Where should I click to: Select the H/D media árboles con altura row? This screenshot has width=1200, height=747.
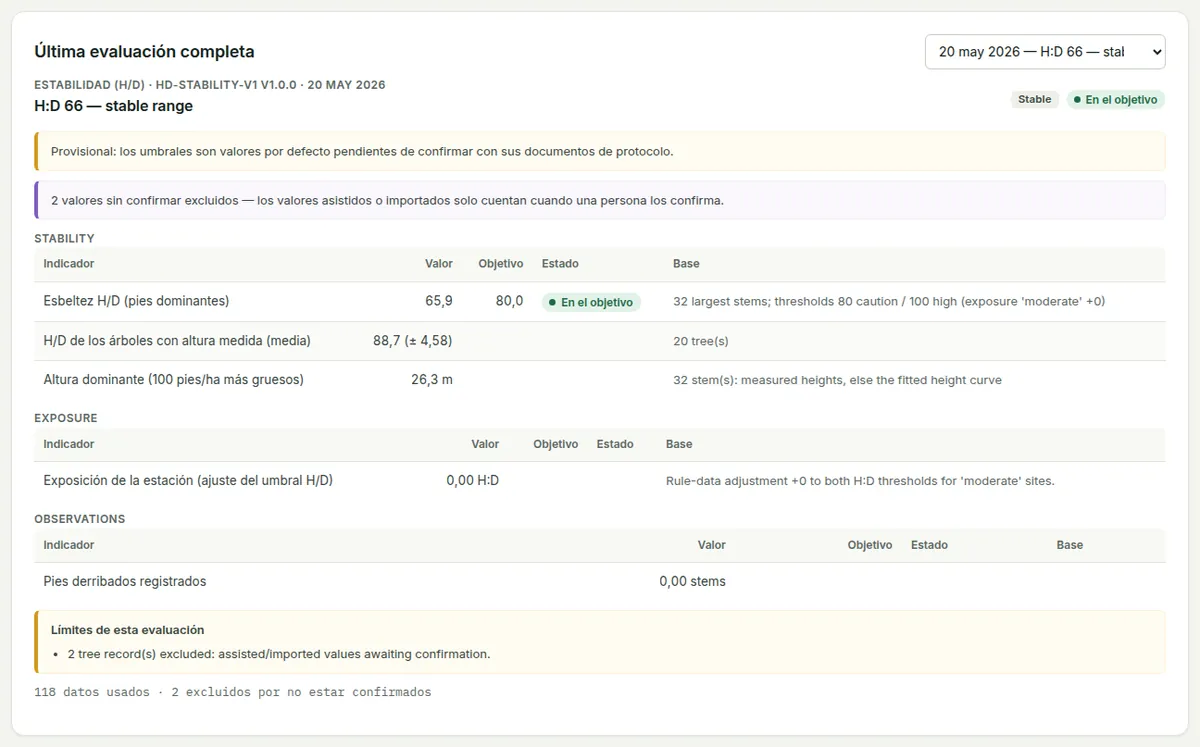click(x=600, y=341)
